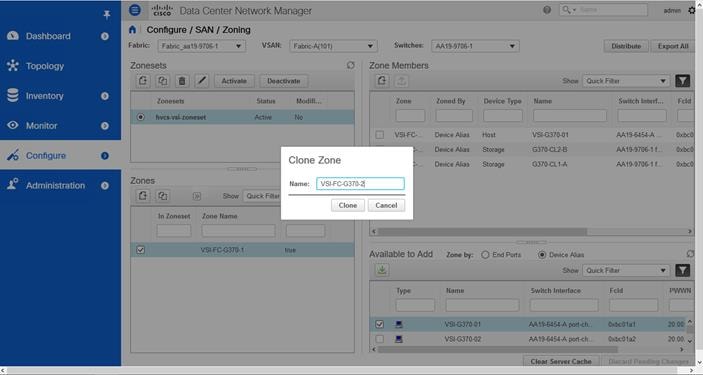Image resolution: width=703 pixels, height=375 pixels.
Task: Open settings gear icon beside admin
Action: pyautogui.click(x=692, y=10)
